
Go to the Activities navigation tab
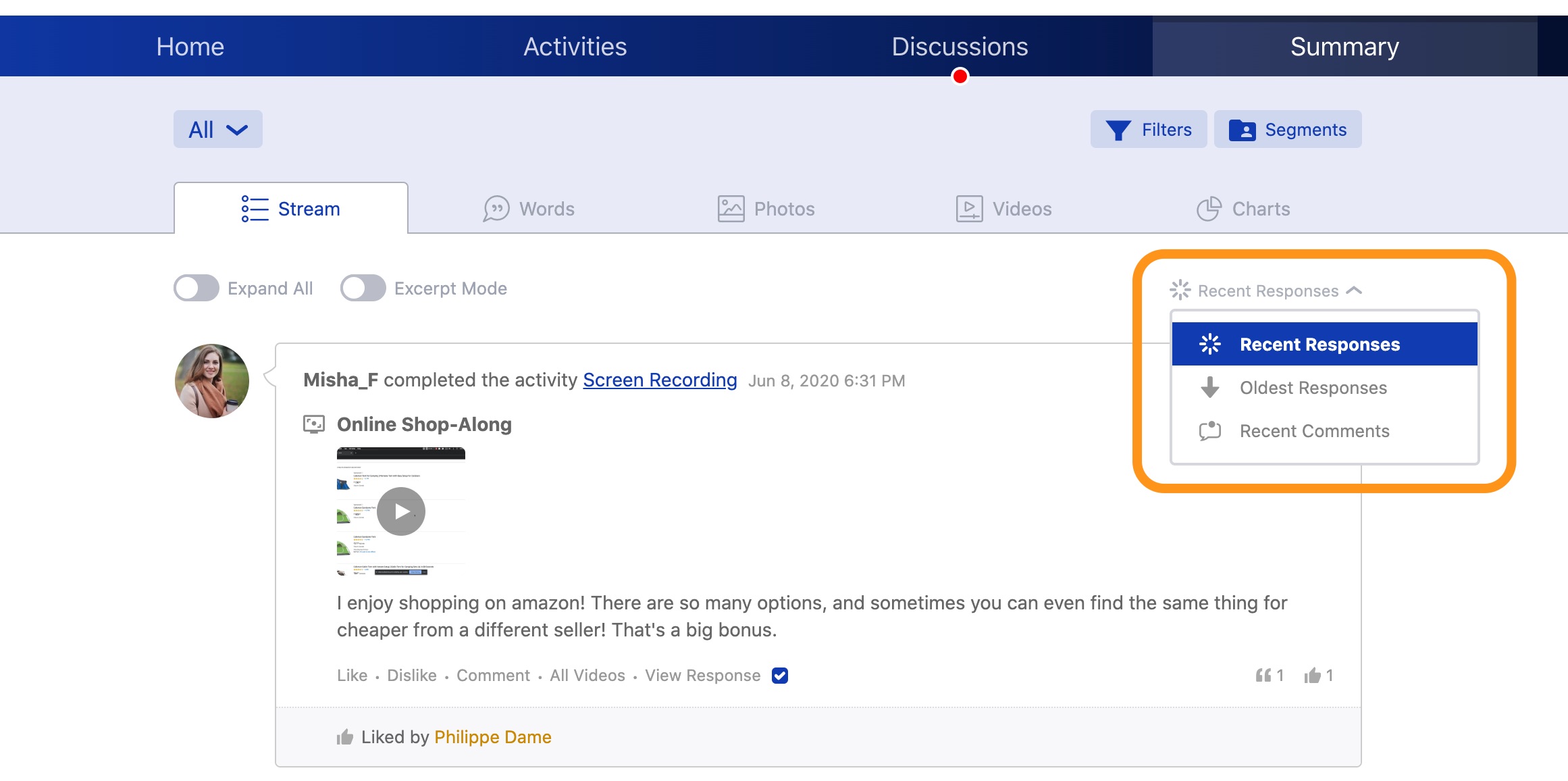pos(575,47)
